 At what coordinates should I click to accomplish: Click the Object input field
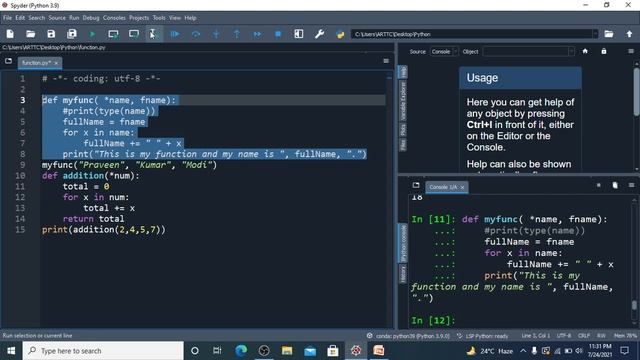tap(525, 51)
